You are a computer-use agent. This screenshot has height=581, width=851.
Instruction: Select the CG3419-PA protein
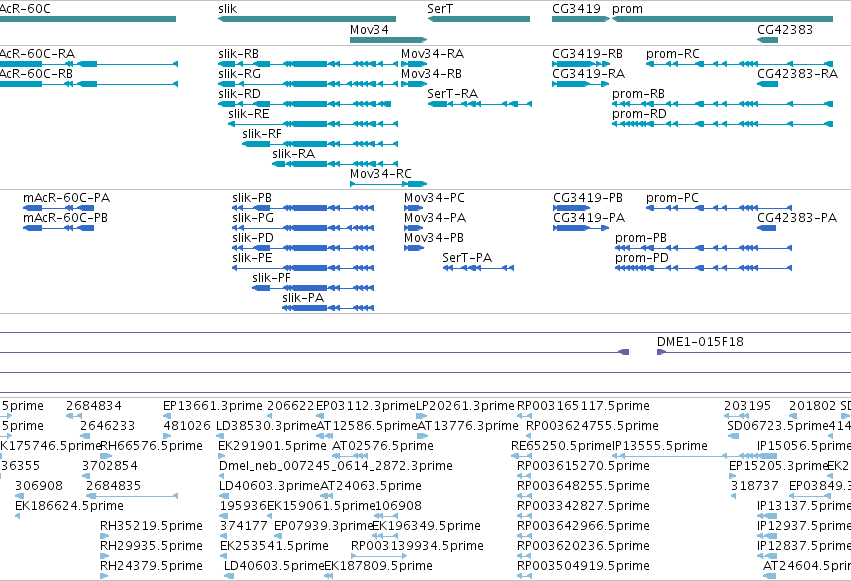pos(581,228)
